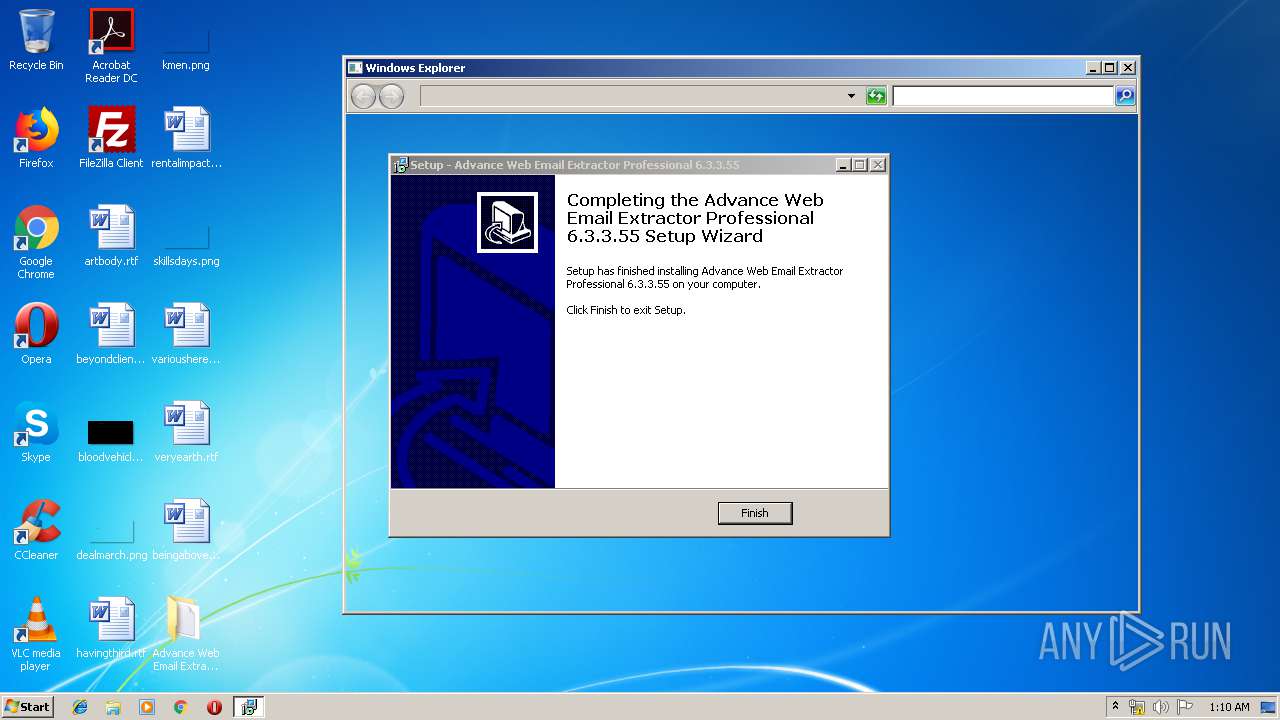Open file explorer folder in taskbar
Screen dimensions: 1280x720
113,707
